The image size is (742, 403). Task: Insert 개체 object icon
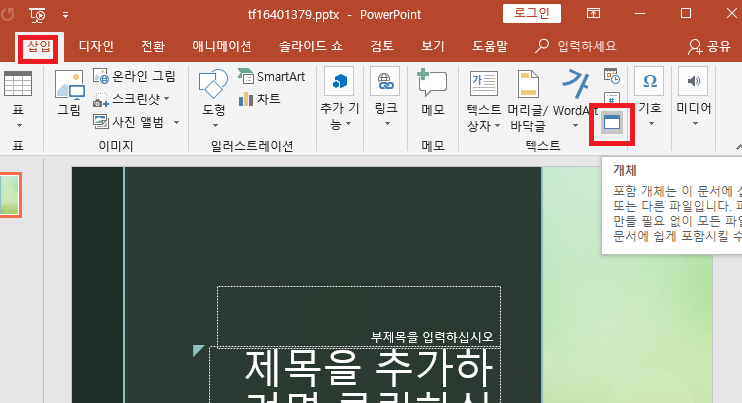point(611,123)
